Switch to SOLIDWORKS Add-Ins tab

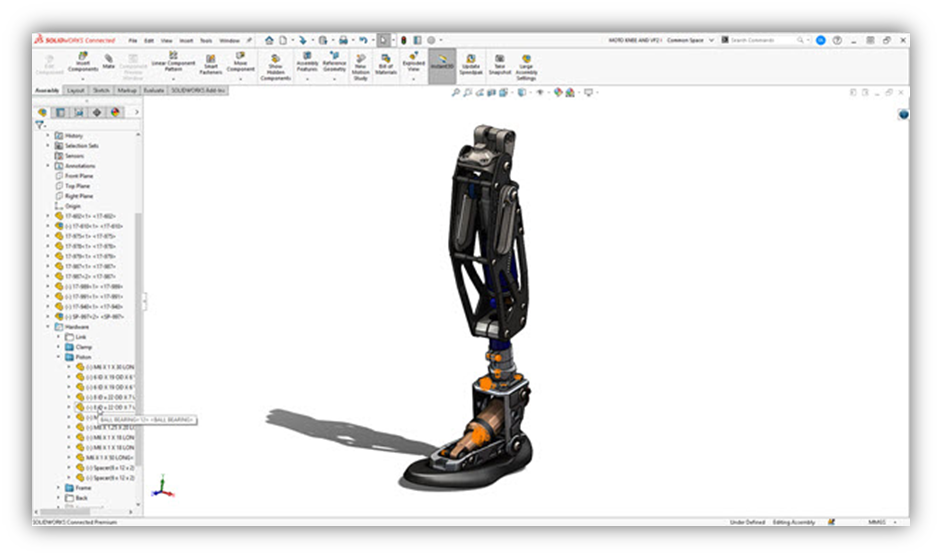click(198, 91)
